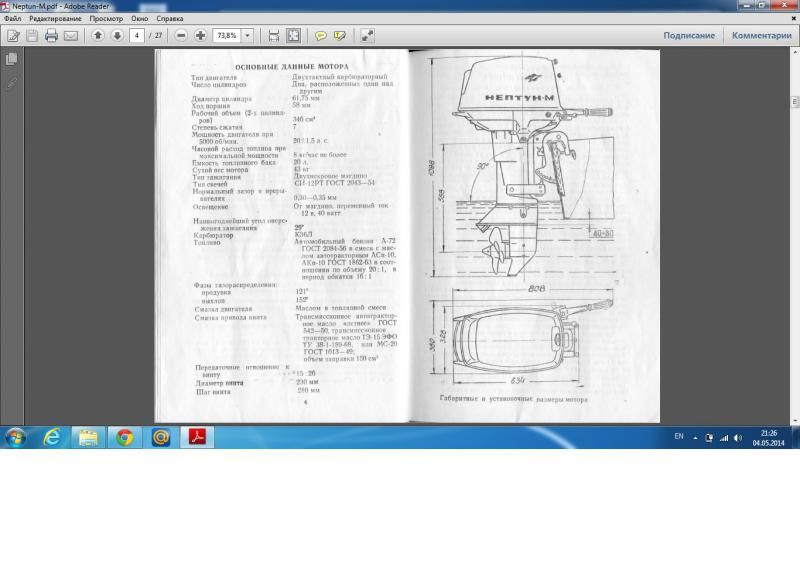The width and height of the screenshot is (800, 573).
Task: Add a sticky note comment
Action: (321, 35)
